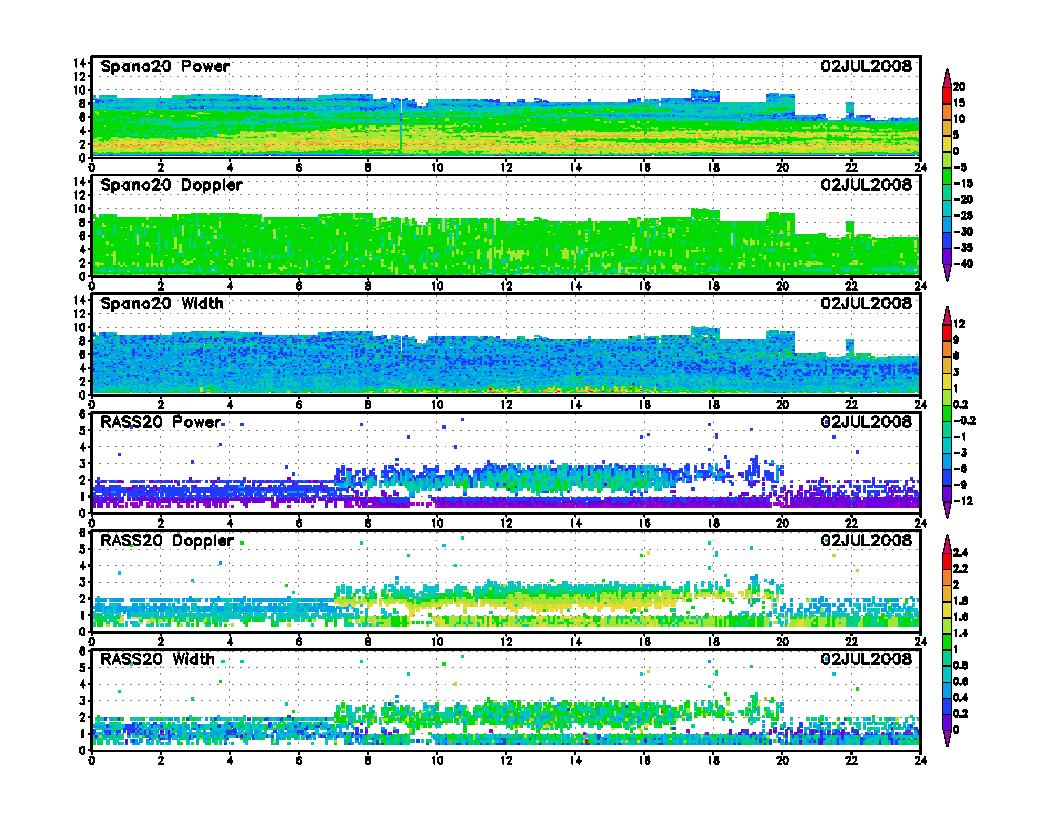Click x-axis tick 24 under Spano20 Power plot
Image resolution: width=1056 pixels, height=816 pixels.
click(x=920, y=168)
